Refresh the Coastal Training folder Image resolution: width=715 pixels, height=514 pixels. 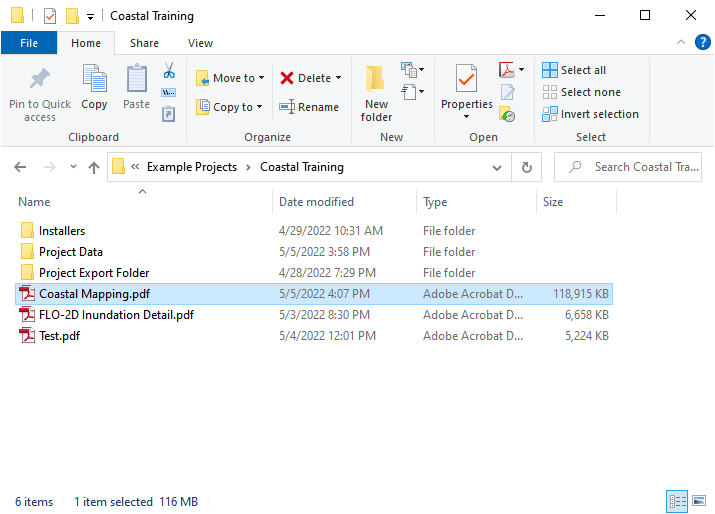[526, 167]
